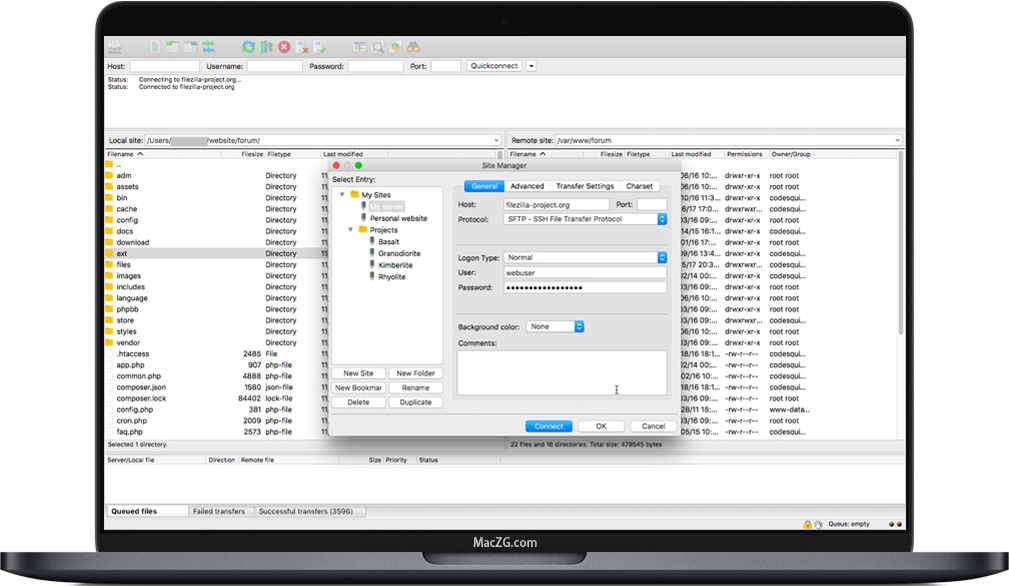1009x586 pixels.
Task: Select the Personal website site entry
Action: pyautogui.click(x=398, y=218)
